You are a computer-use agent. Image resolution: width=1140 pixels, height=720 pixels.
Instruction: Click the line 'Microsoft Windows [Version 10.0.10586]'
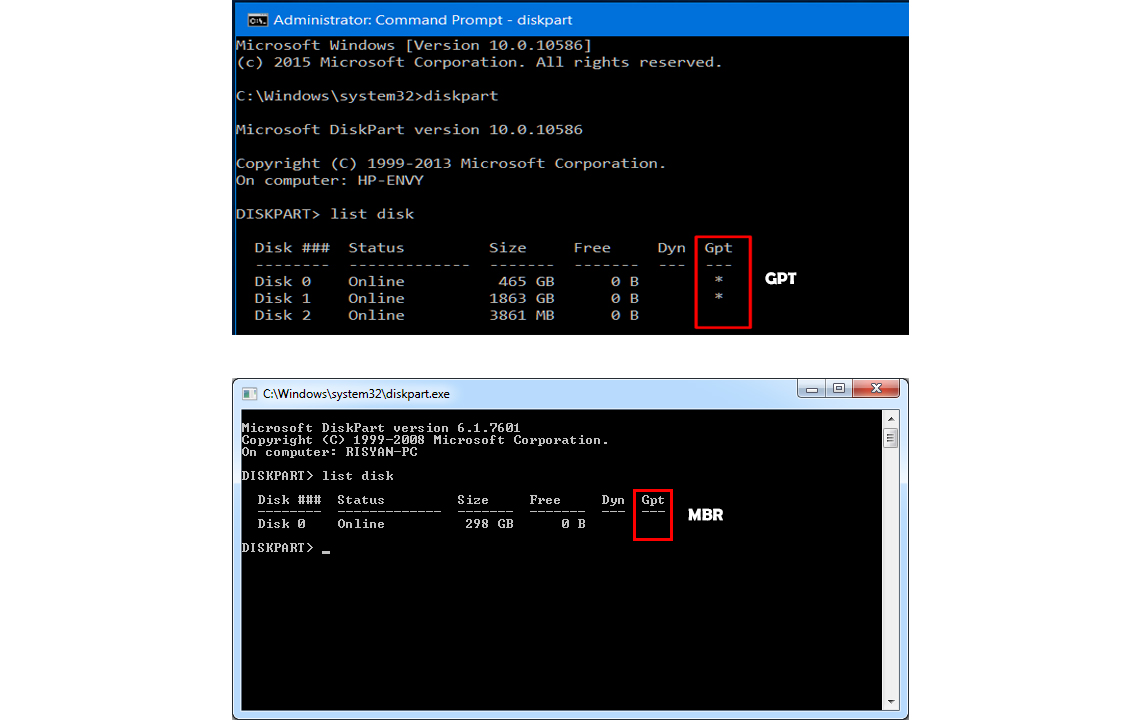tap(414, 45)
